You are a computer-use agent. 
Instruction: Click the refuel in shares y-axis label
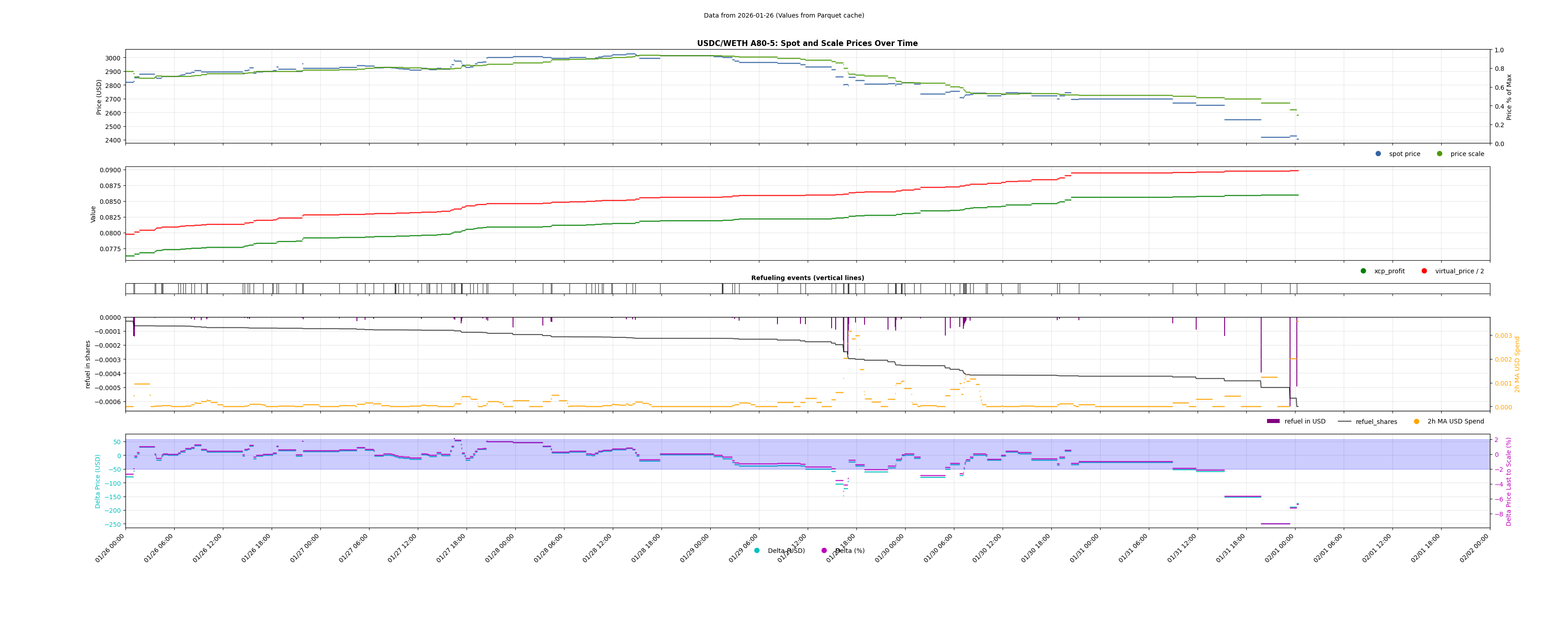88,364
